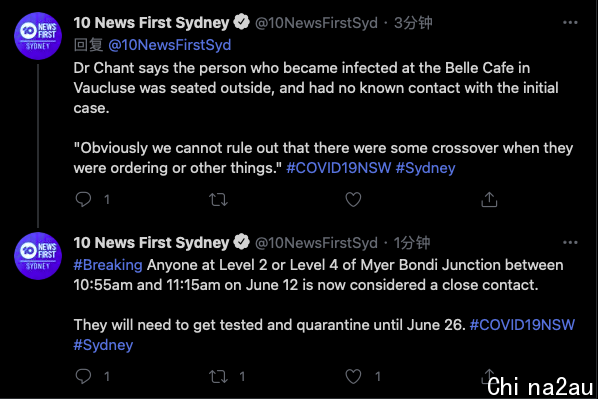Open 10 News First Sydney name on first tweet
This screenshot has width=598, height=399.
[x=151, y=23]
